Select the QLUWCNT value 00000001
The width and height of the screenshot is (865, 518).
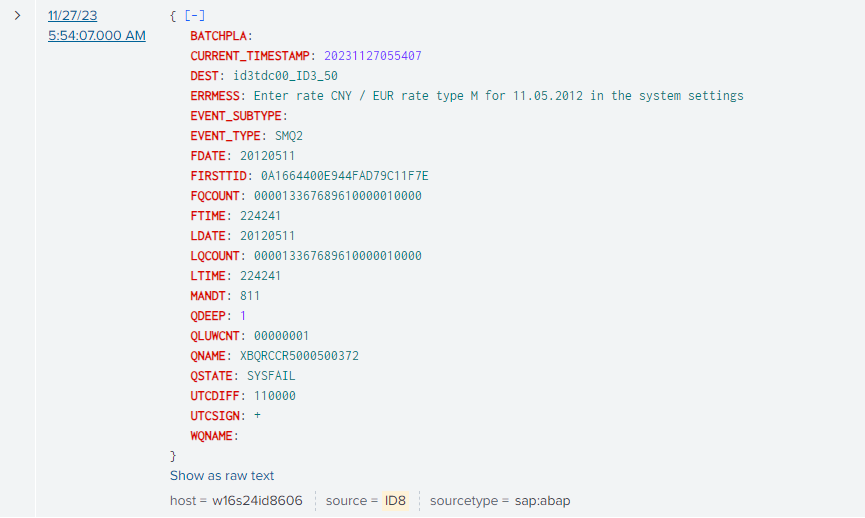281,336
